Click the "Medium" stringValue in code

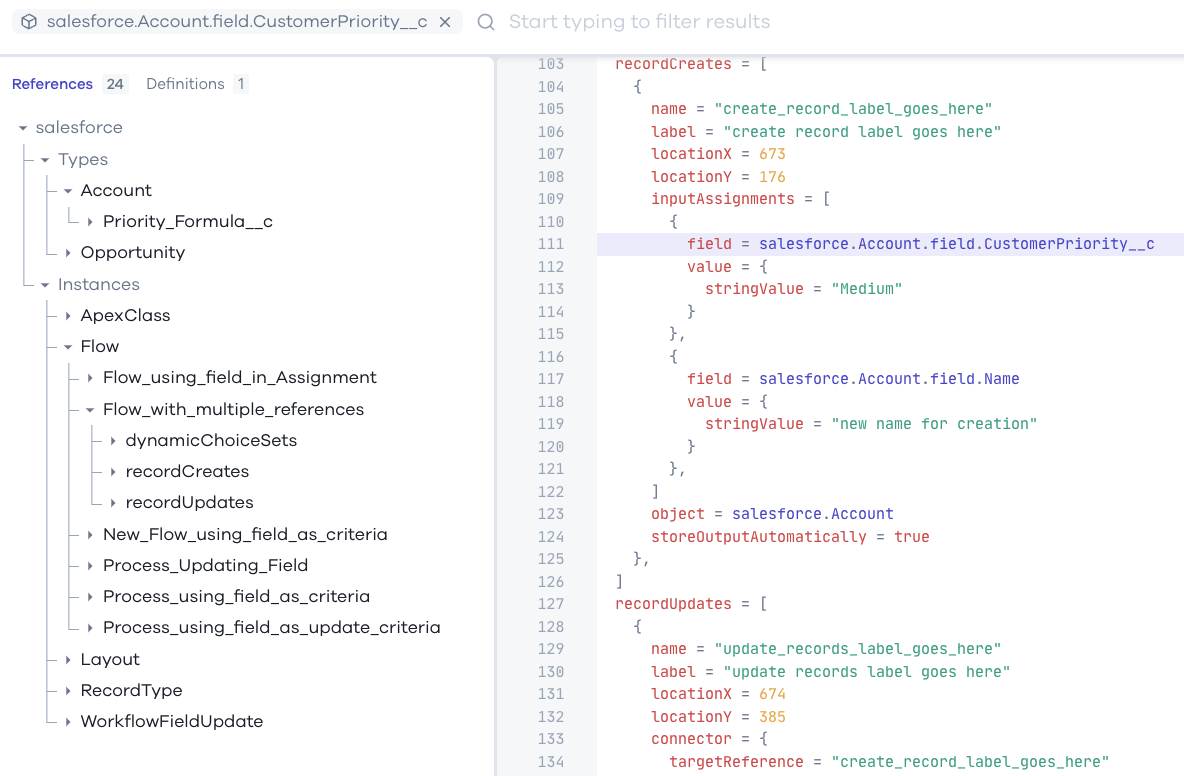tap(867, 289)
